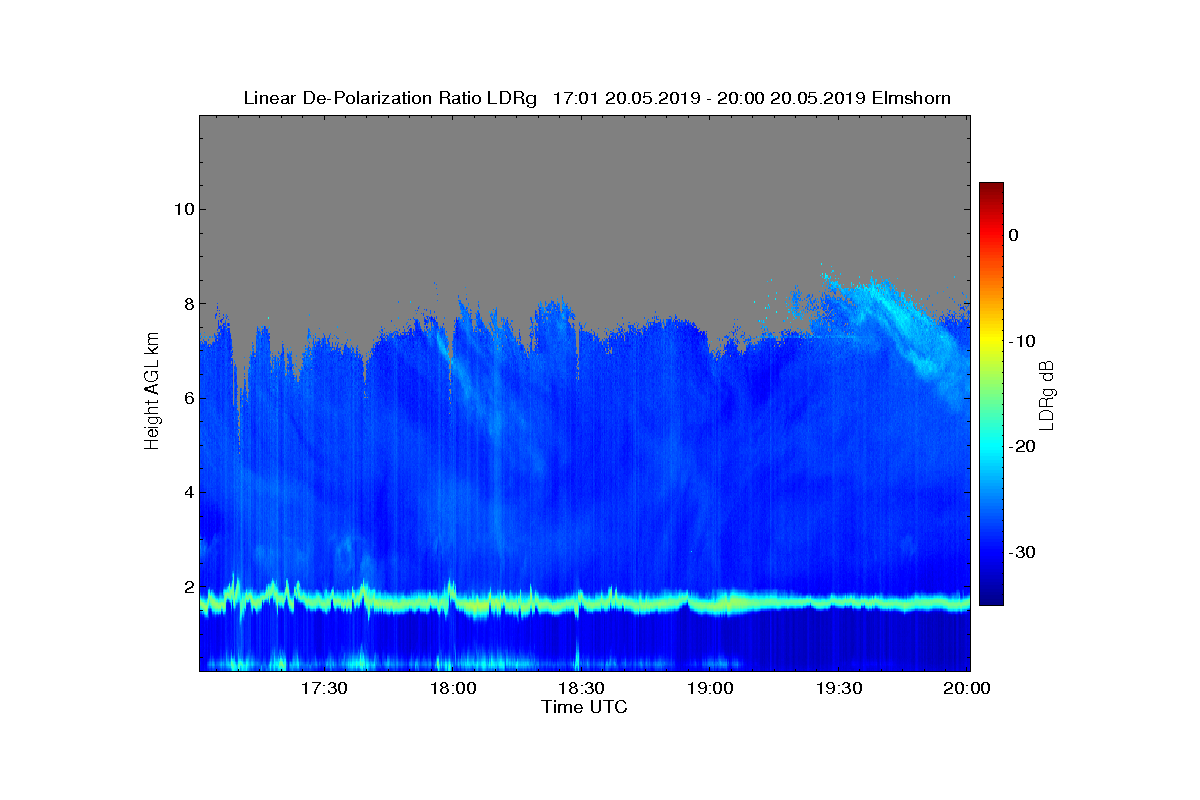Click the Height AGL km axis title
Viewport: 1200px width, 800px height.
(152, 393)
